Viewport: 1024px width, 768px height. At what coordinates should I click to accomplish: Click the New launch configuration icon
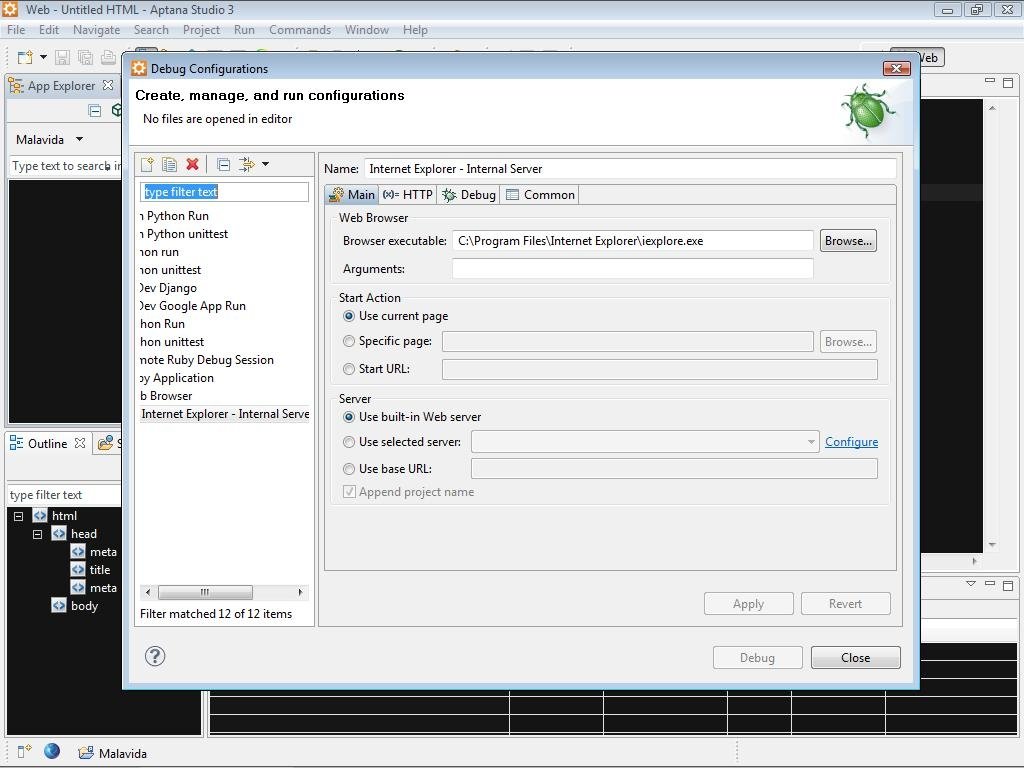148,165
